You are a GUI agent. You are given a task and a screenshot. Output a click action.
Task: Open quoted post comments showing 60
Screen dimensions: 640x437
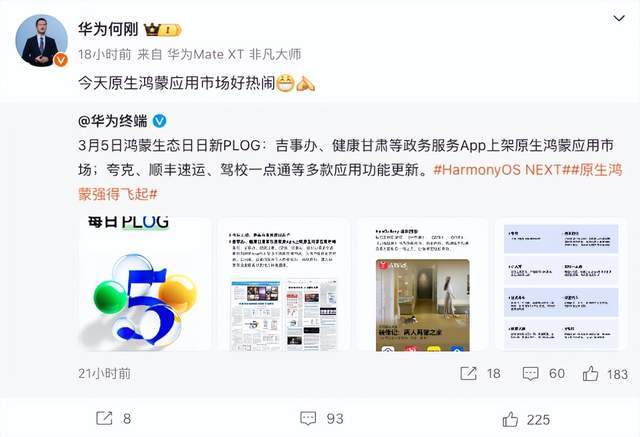[544, 373]
